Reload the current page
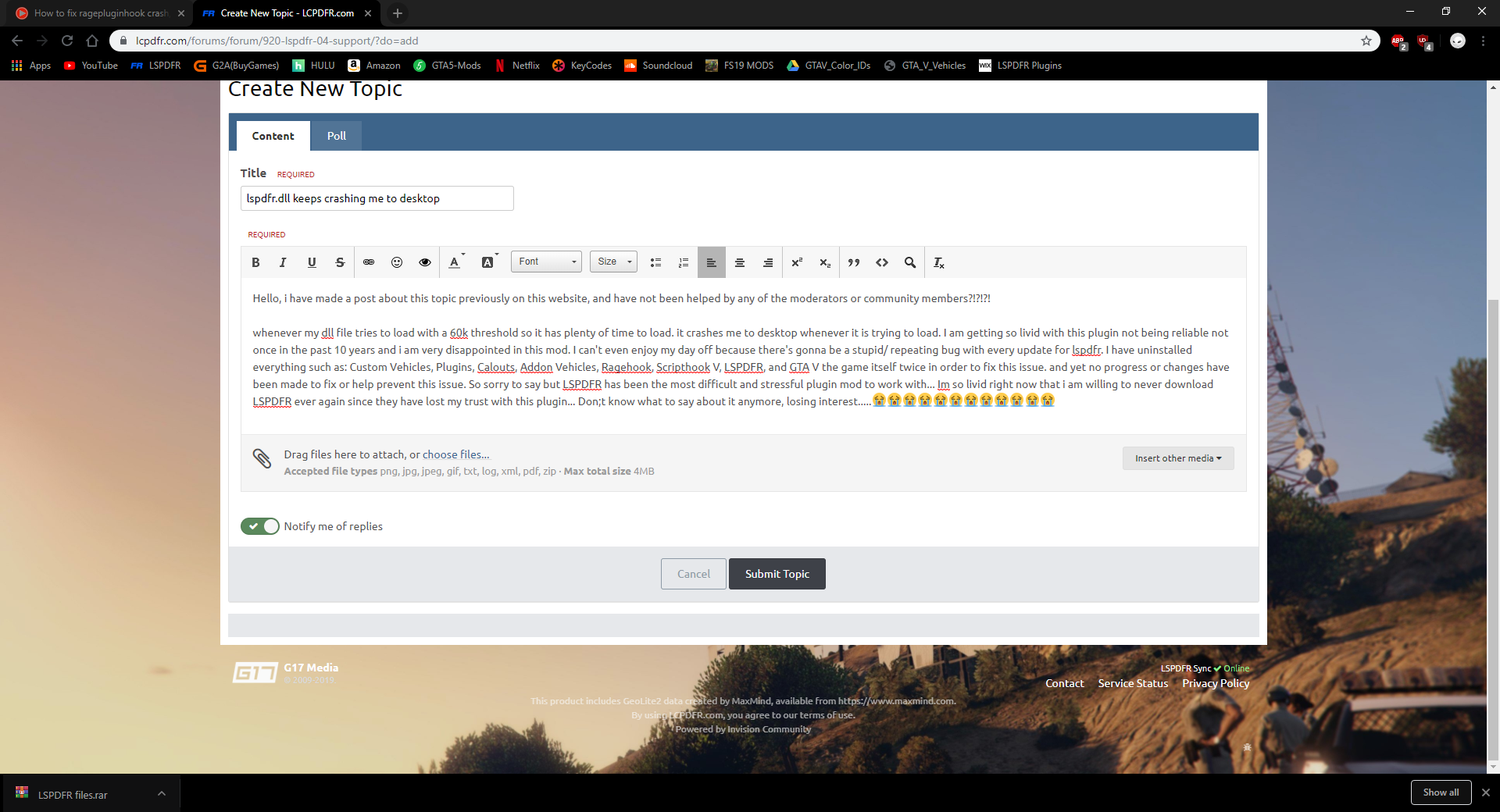This screenshot has width=1500, height=812. (67, 41)
